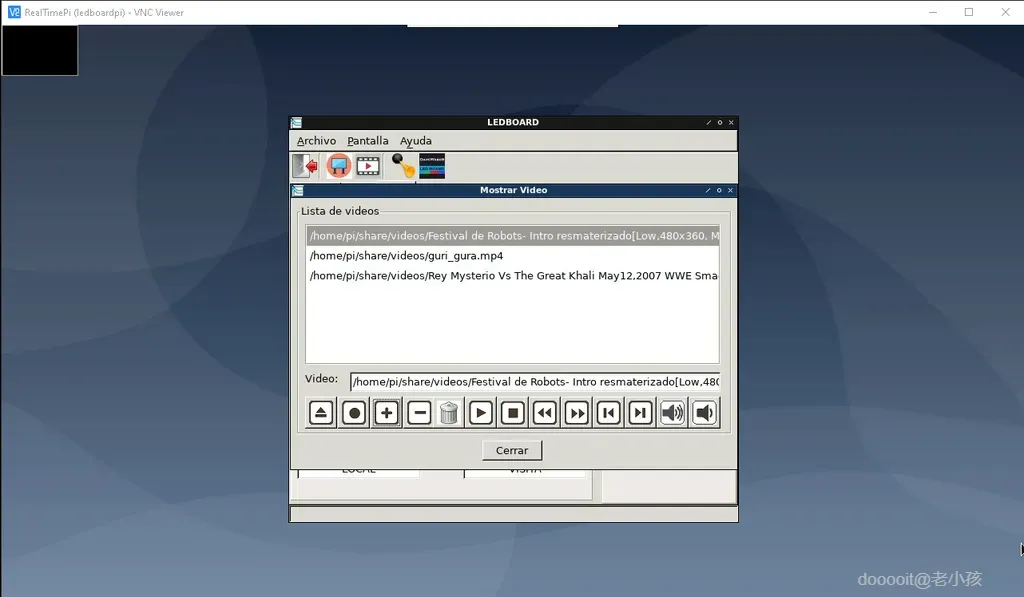This screenshot has height=597, width=1024.
Task: Click the Mostrar Video window menu icon
Action: (x=298, y=190)
